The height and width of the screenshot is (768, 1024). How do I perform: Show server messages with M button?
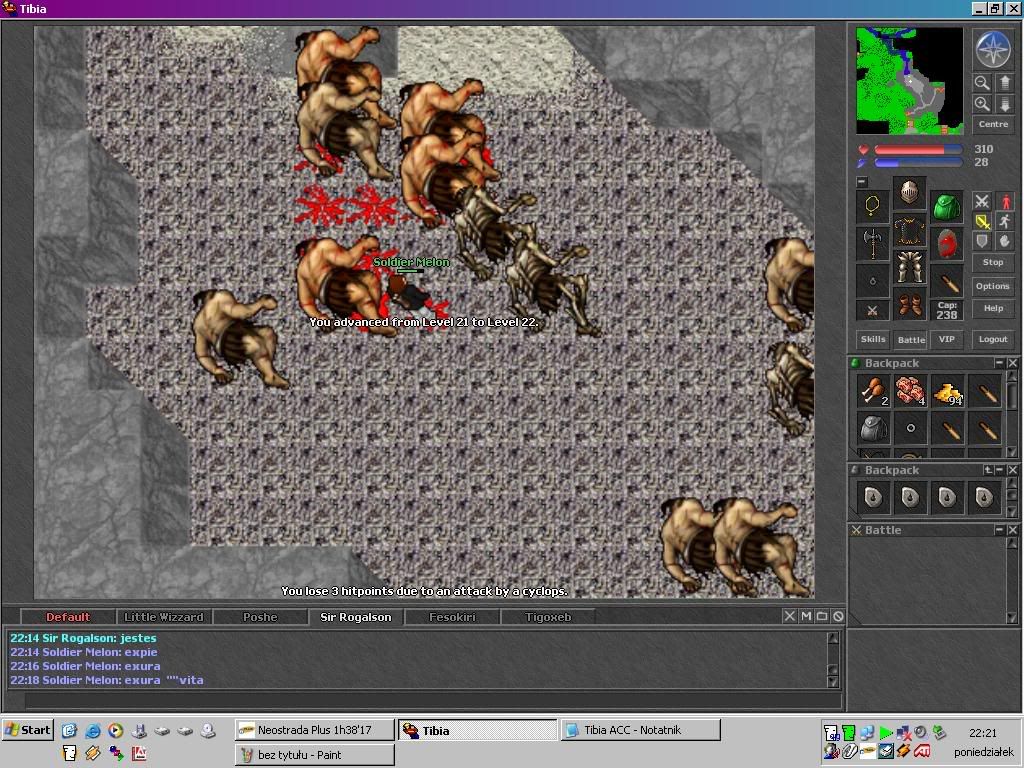[x=806, y=616]
